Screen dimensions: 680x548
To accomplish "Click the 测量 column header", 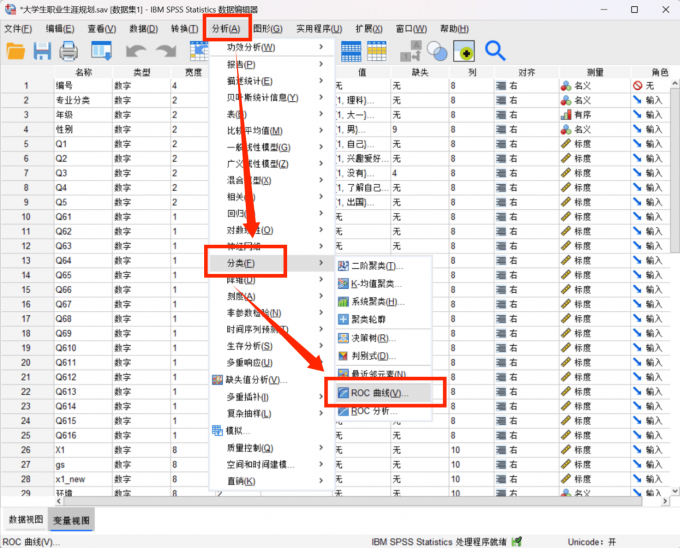I will (x=595, y=72).
